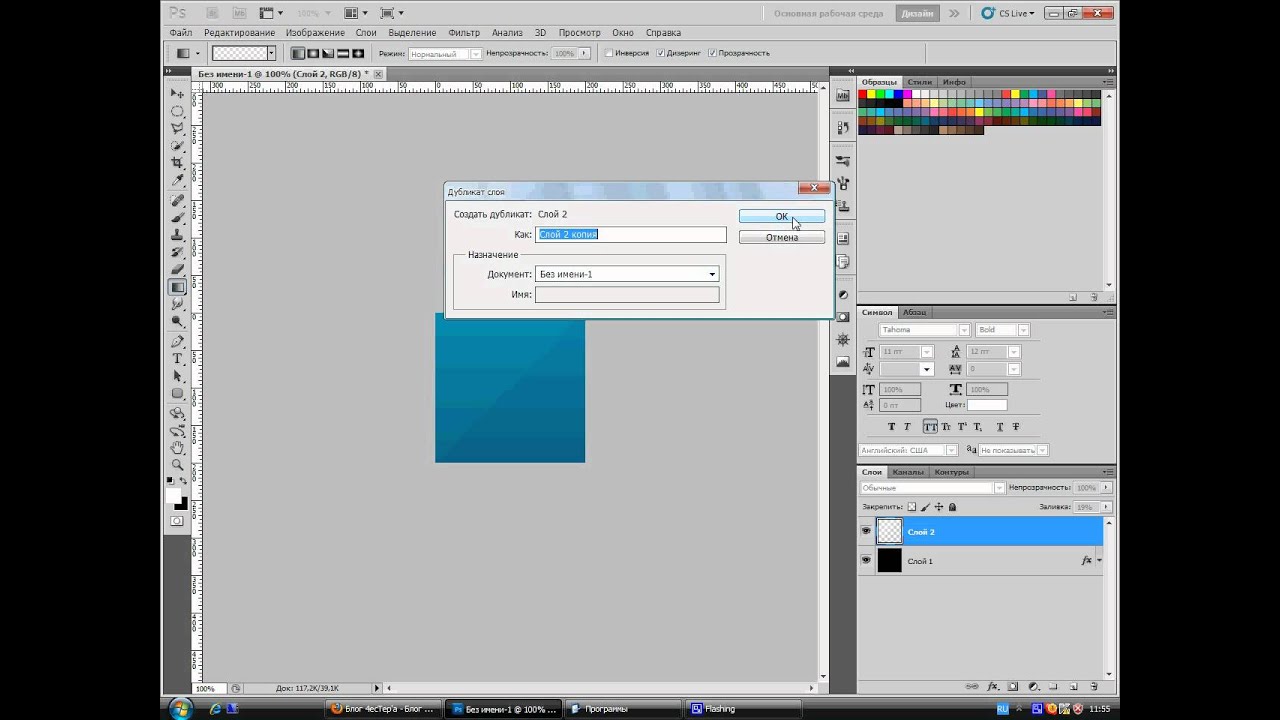This screenshot has width=1280, height=720.
Task: Select the Quick Selection tool
Action: tap(178, 145)
